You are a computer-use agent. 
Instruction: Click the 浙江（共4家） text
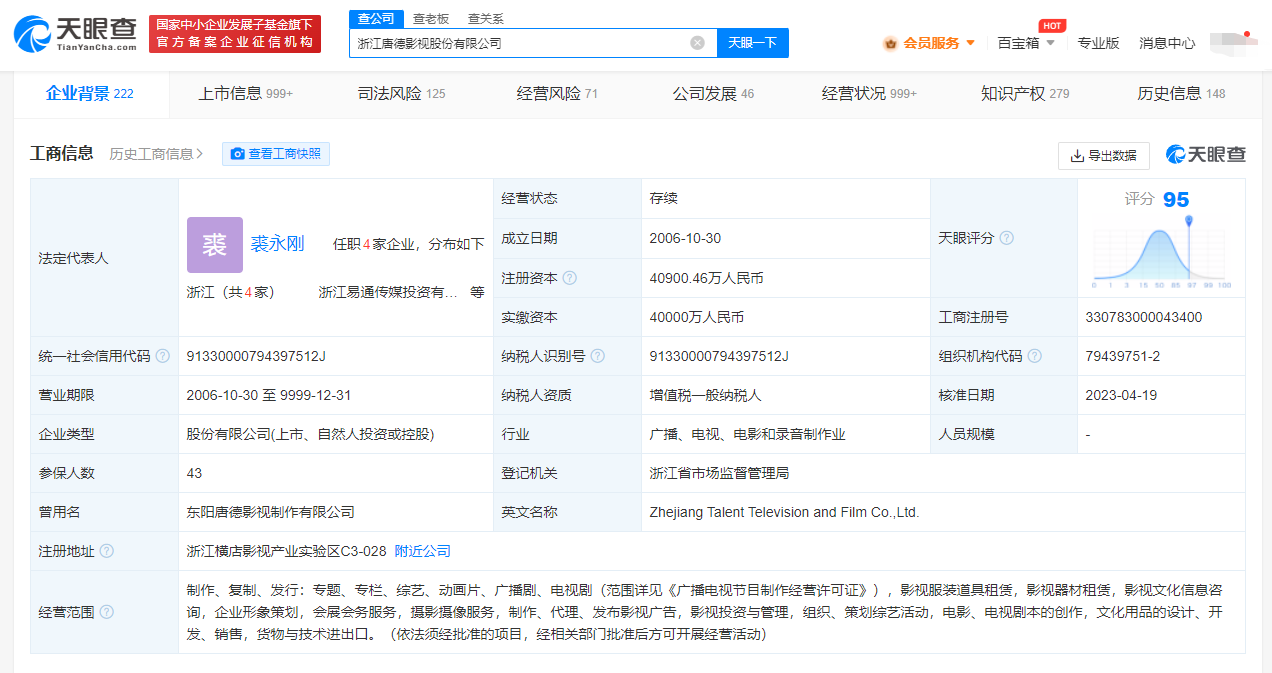[x=230, y=292]
